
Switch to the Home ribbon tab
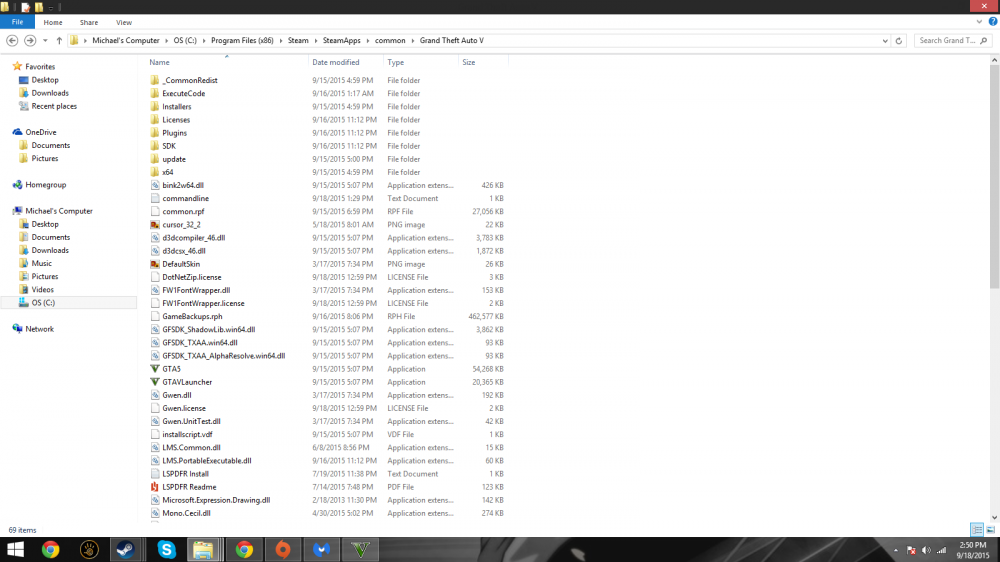tap(53, 22)
